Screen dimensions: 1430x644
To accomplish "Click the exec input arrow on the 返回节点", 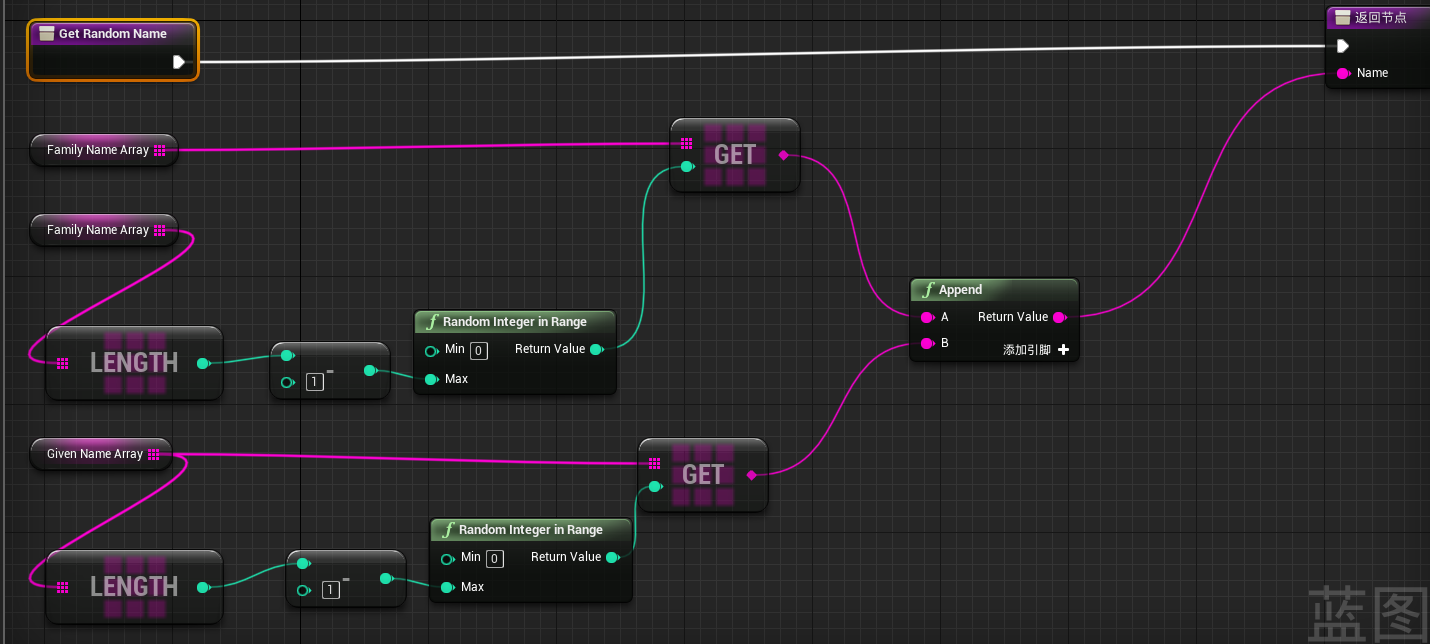I will [x=1341, y=45].
